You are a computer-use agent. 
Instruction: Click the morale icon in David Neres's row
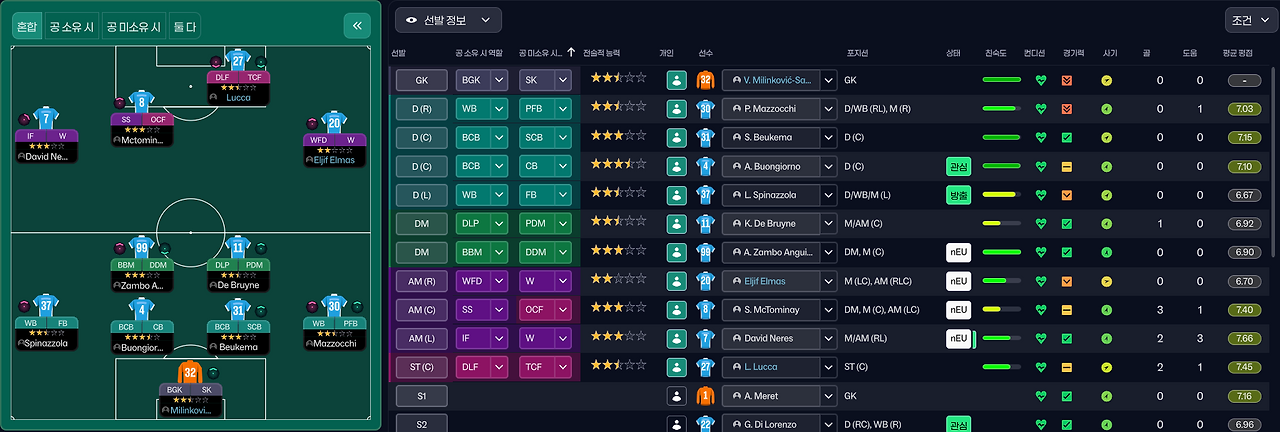1107,338
